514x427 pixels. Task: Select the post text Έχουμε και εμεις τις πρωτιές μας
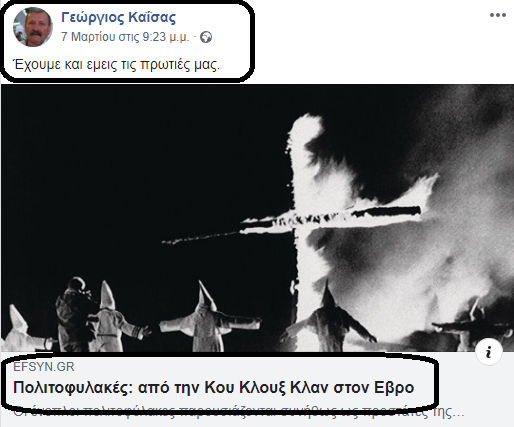pyautogui.click(x=116, y=64)
